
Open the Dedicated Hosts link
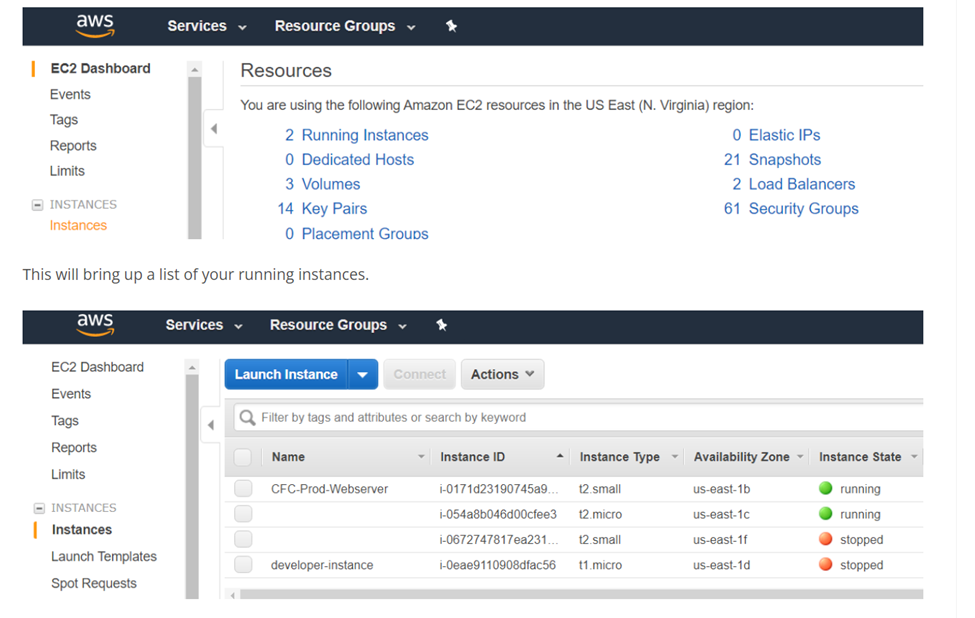[358, 160]
